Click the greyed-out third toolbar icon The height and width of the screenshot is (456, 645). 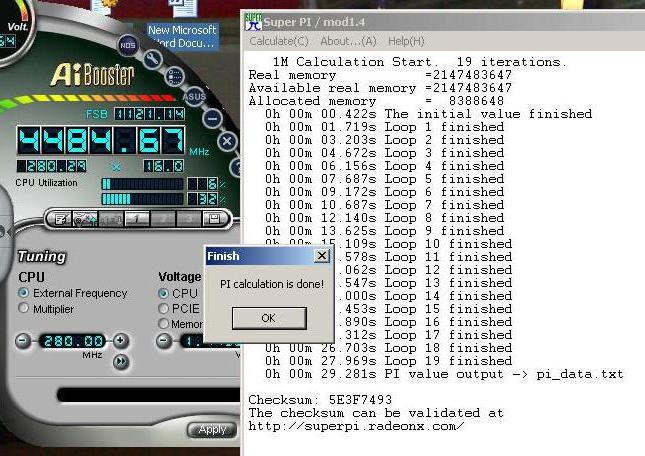[x=111, y=219]
